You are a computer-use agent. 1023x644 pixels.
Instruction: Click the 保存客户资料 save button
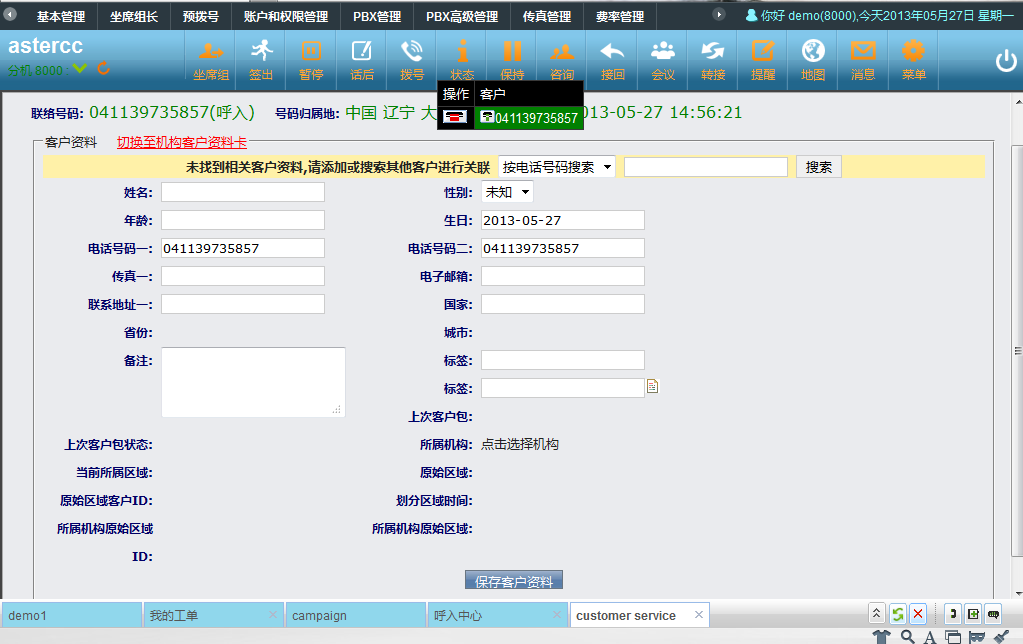(x=514, y=581)
